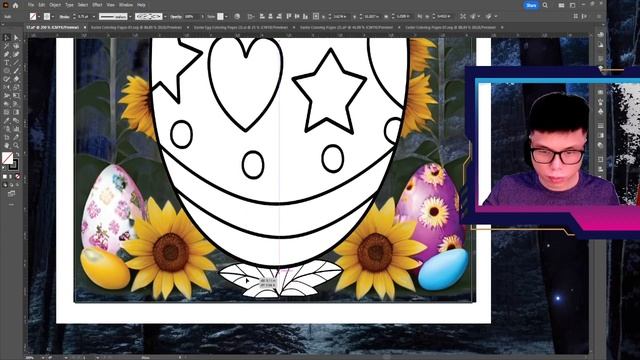Pick the Type tool
This screenshot has width=640, height=360.
click(7, 62)
